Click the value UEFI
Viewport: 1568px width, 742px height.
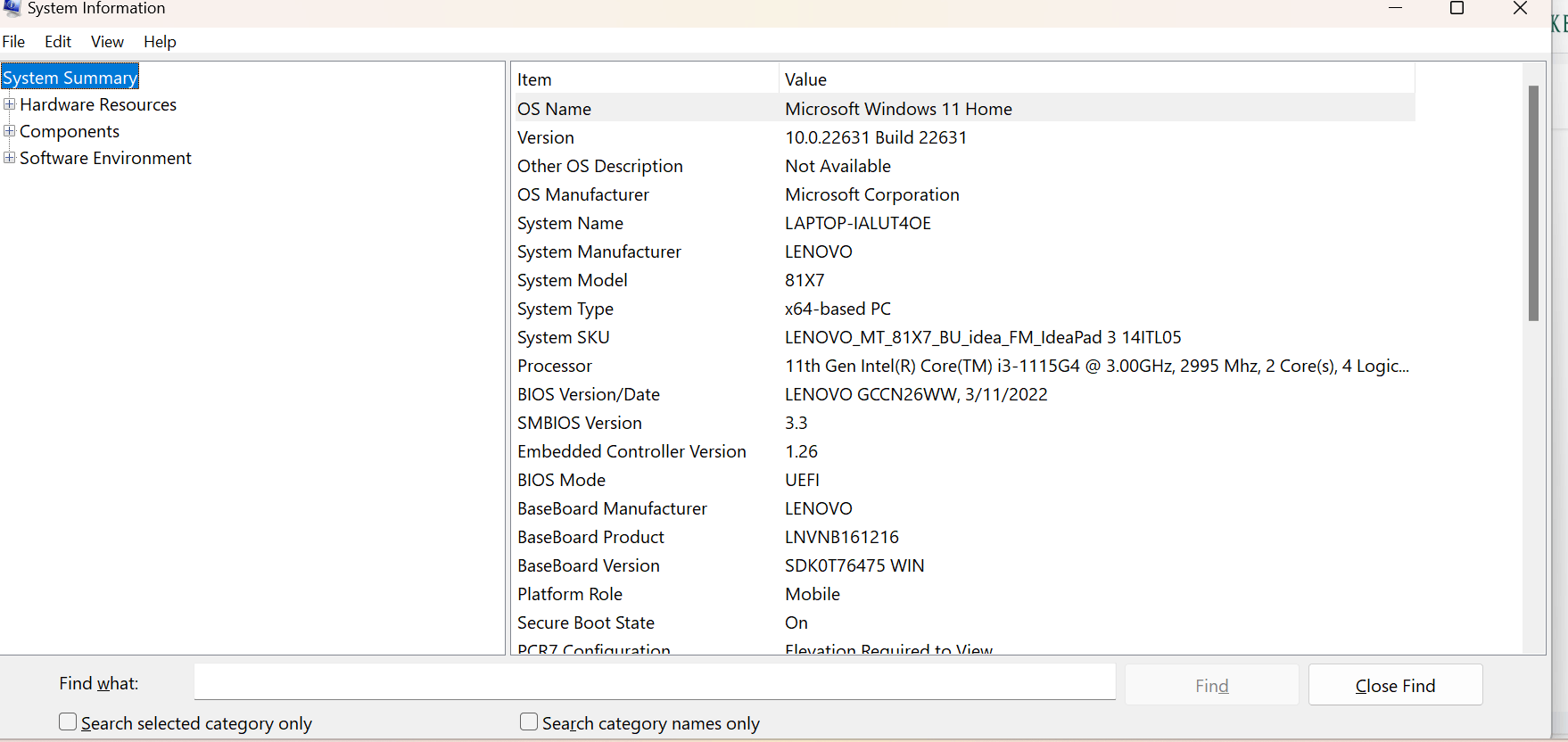point(802,480)
